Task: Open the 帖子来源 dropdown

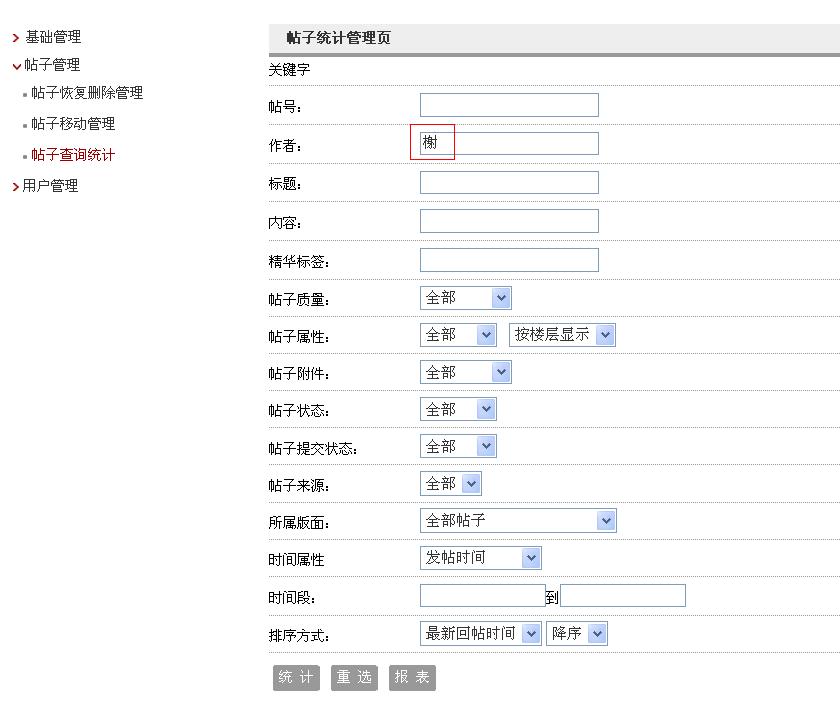Action: coord(450,484)
